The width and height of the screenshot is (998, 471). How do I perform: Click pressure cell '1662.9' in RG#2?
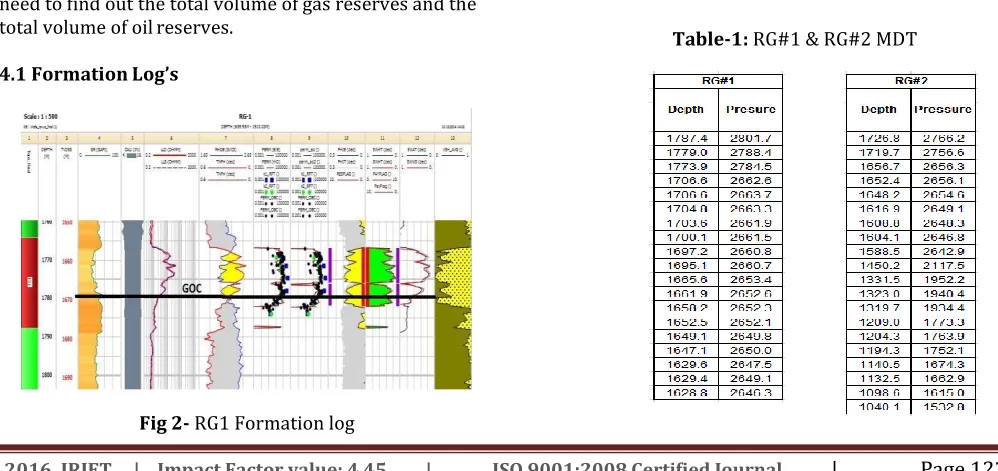point(944,378)
